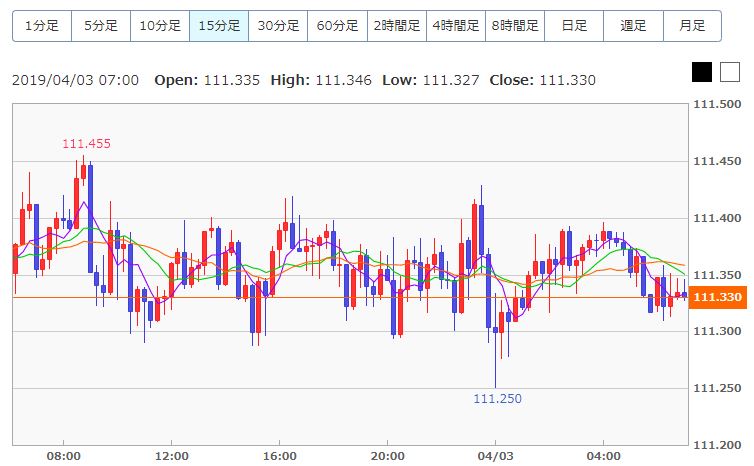Switch to the 4時間足 timeframe
This screenshot has width=754, height=466.
[456, 26]
